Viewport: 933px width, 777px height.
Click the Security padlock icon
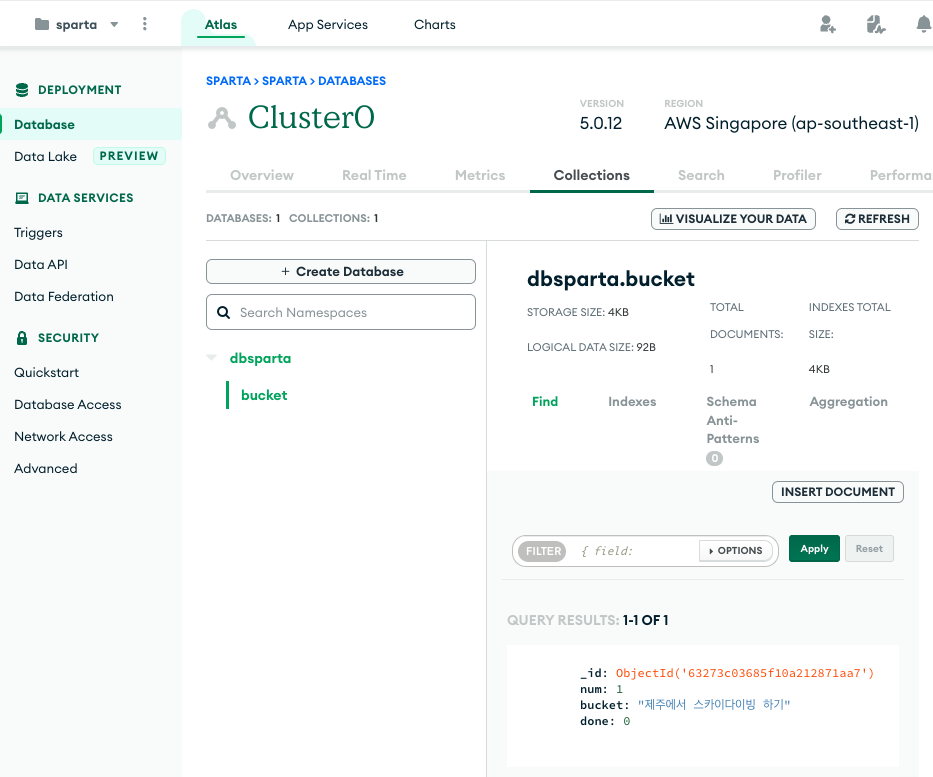tap(22, 338)
